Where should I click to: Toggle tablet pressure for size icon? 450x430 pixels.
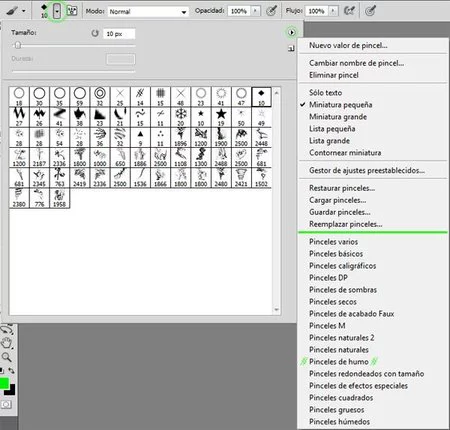coord(370,11)
